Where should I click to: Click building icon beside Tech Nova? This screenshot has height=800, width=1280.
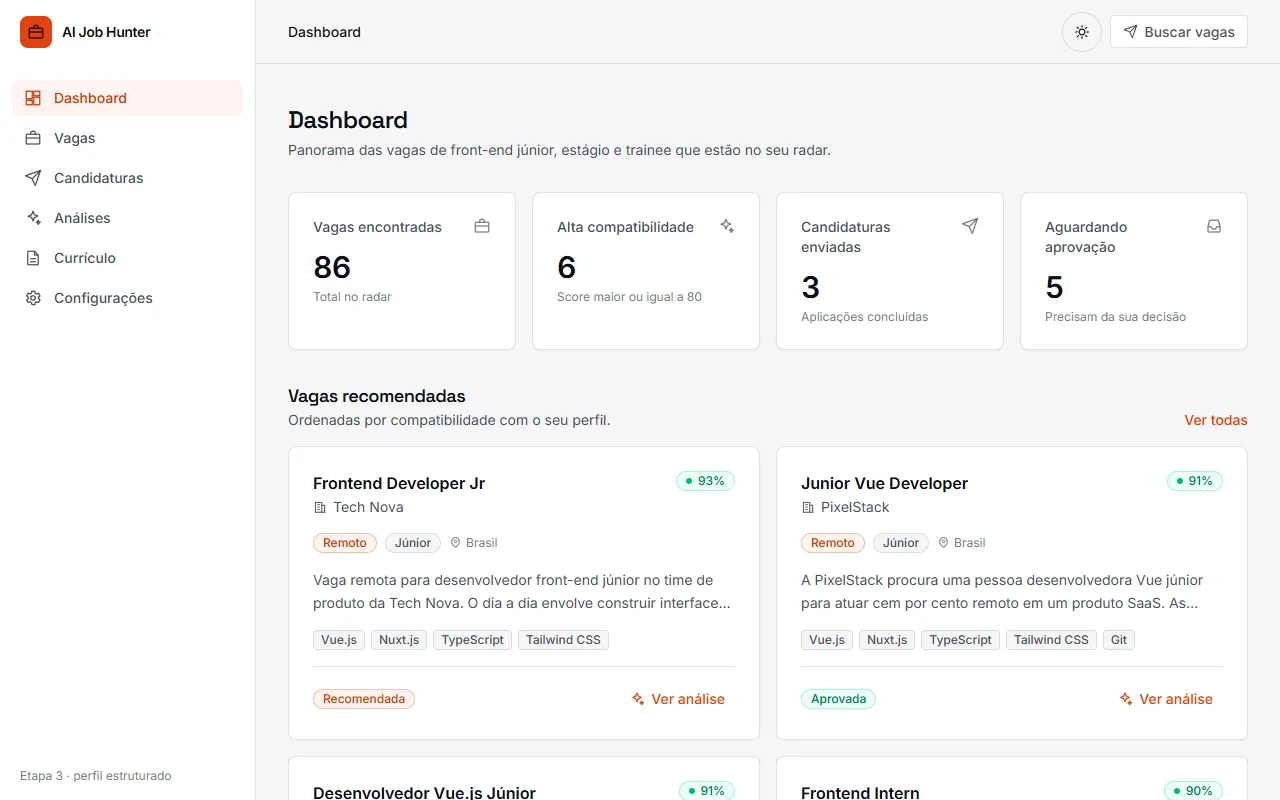(320, 507)
